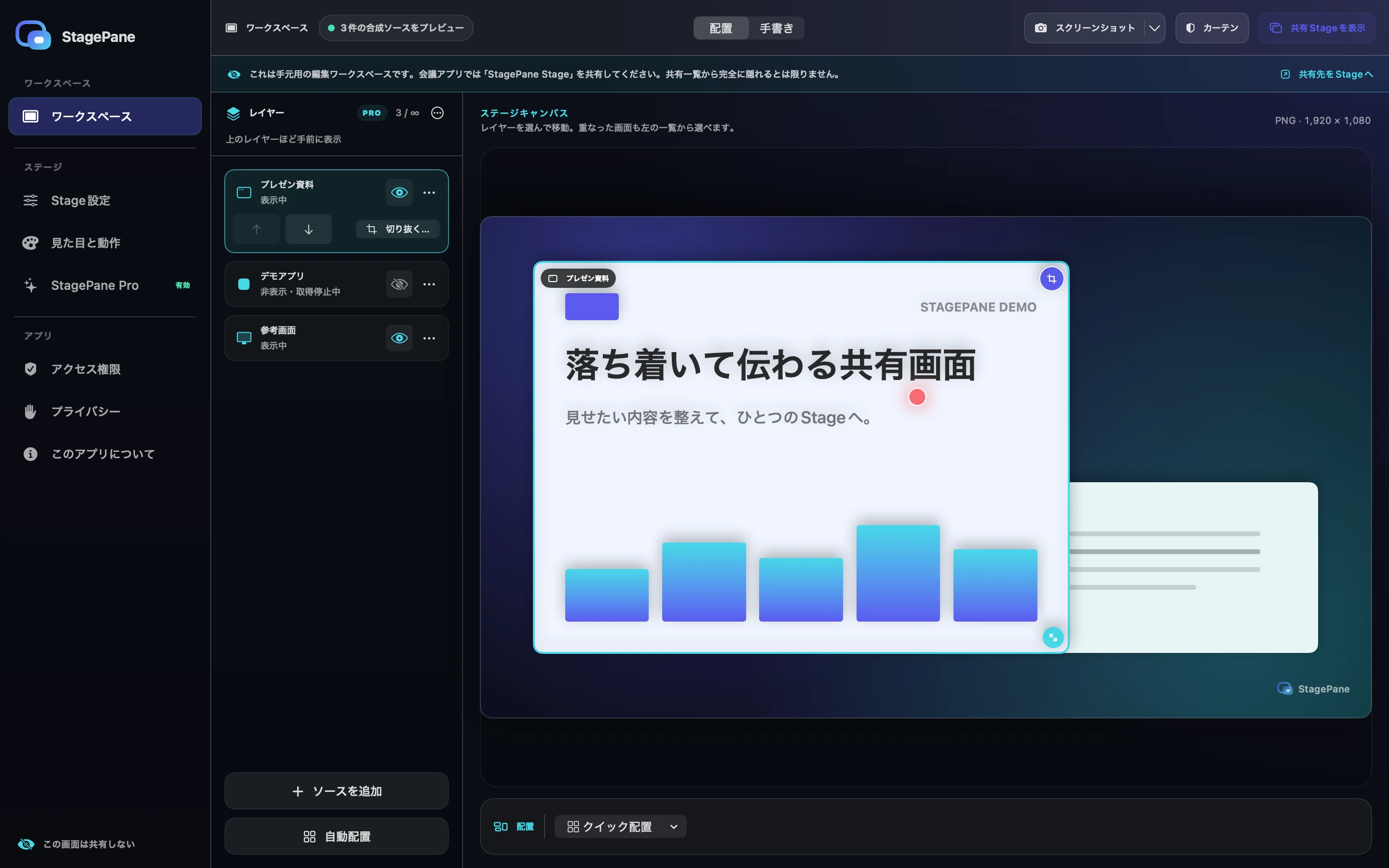Click the StagePane logo icon in sidebar
Screen dimensions: 1389x868
[x=33, y=36]
